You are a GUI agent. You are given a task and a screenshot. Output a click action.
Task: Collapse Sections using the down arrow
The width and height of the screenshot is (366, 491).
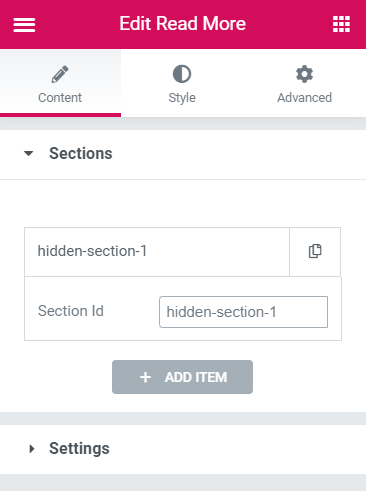coord(29,153)
